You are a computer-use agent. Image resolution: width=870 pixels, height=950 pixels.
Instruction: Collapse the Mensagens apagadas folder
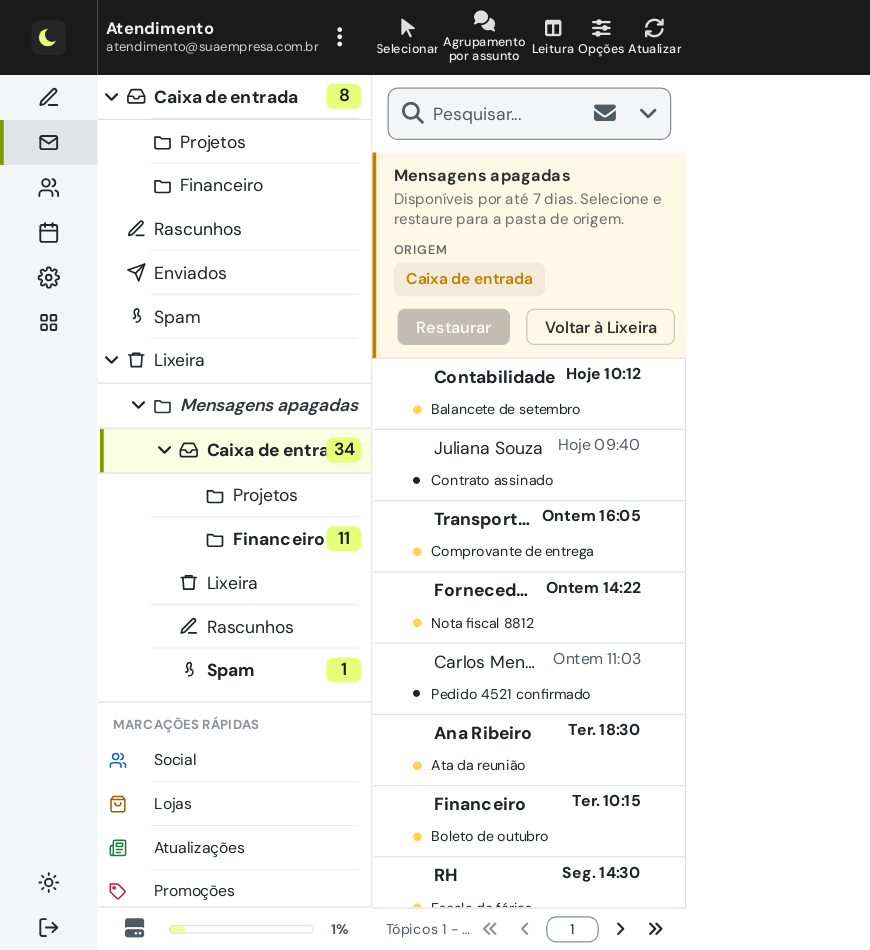[138, 405]
